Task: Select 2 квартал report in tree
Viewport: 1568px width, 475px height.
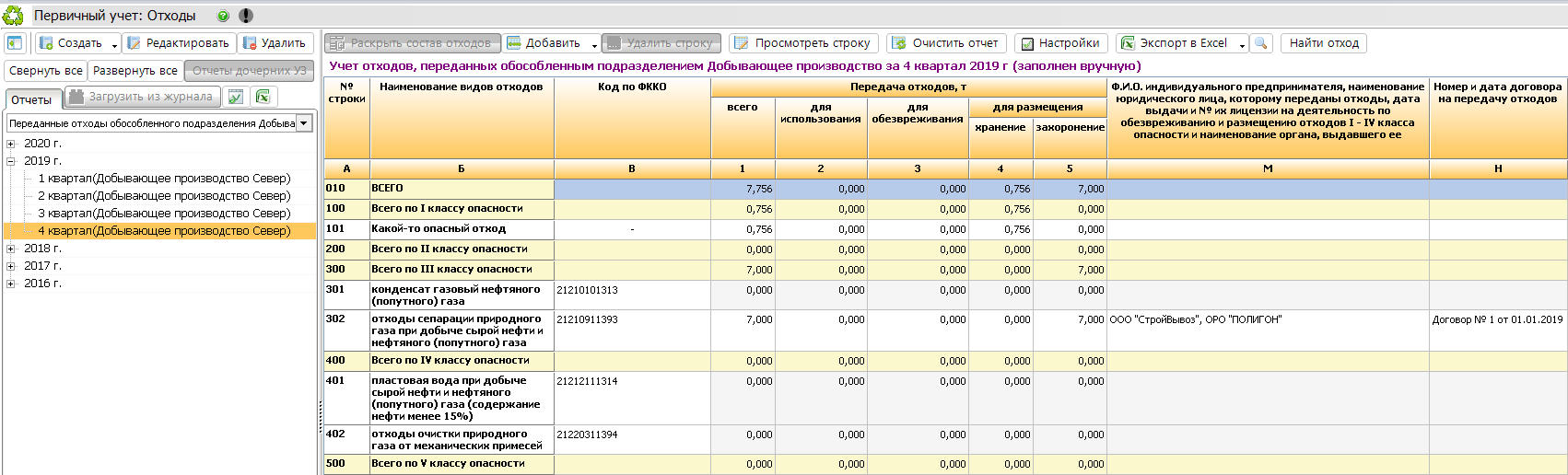Action: pyautogui.click(x=164, y=196)
